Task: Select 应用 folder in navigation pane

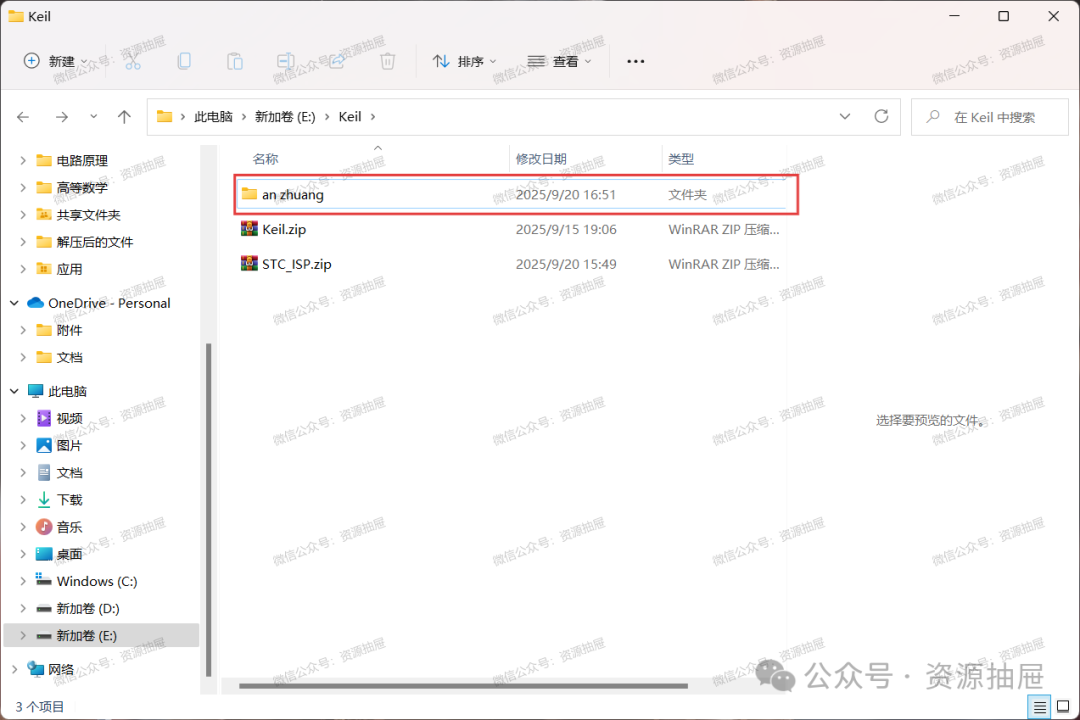Action: (x=69, y=269)
